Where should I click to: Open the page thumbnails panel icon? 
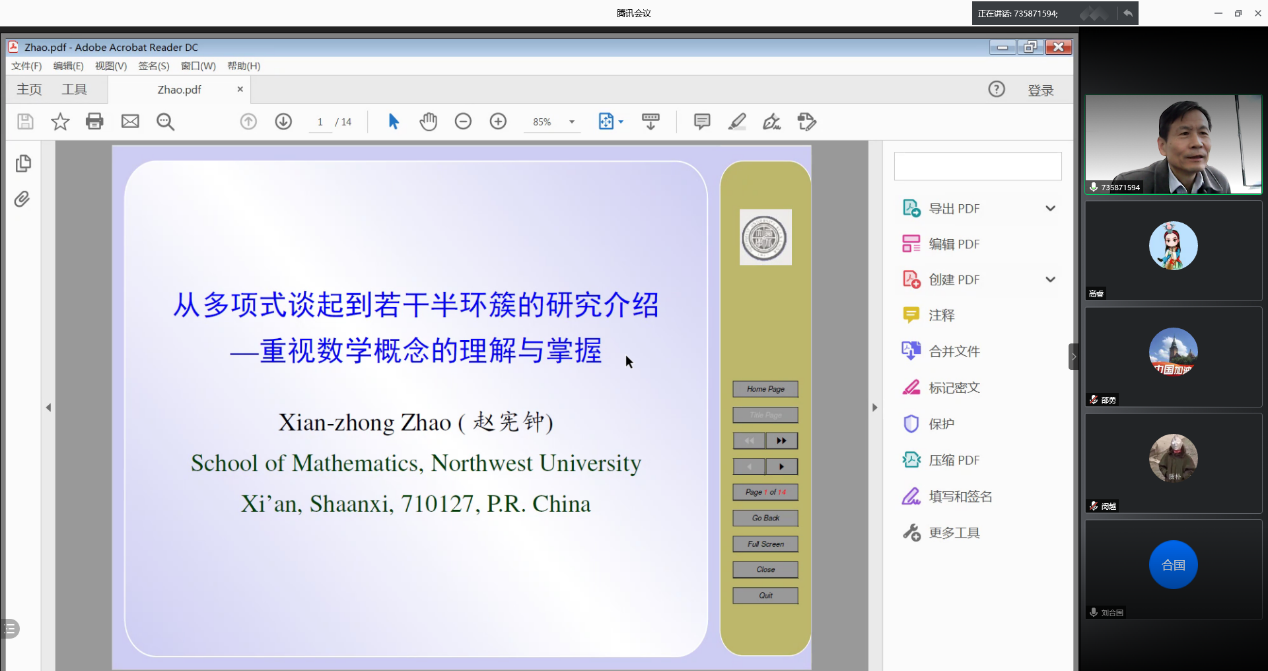click(x=23, y=163)
